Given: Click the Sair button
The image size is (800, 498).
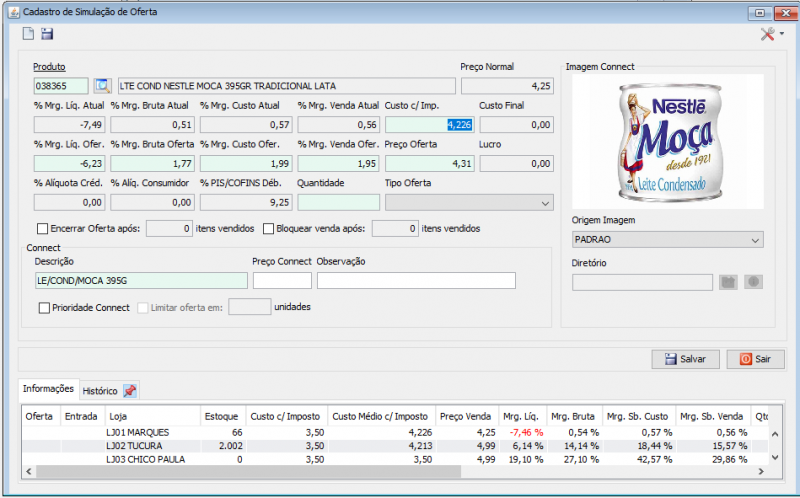Looking at the screenshot, I should [x=756, y=359].
